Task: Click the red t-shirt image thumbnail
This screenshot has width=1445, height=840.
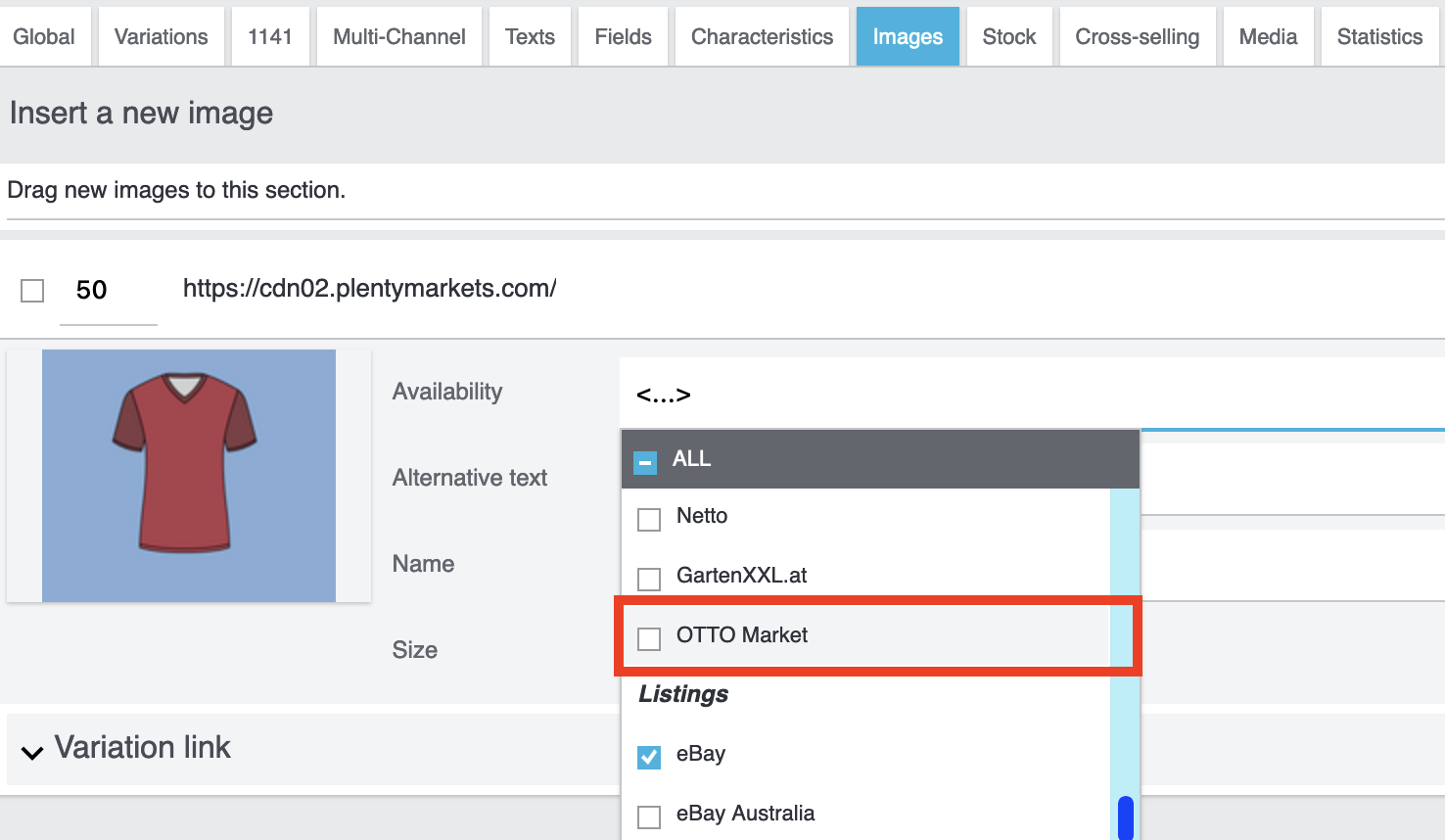Action: (x=188, y=476)
